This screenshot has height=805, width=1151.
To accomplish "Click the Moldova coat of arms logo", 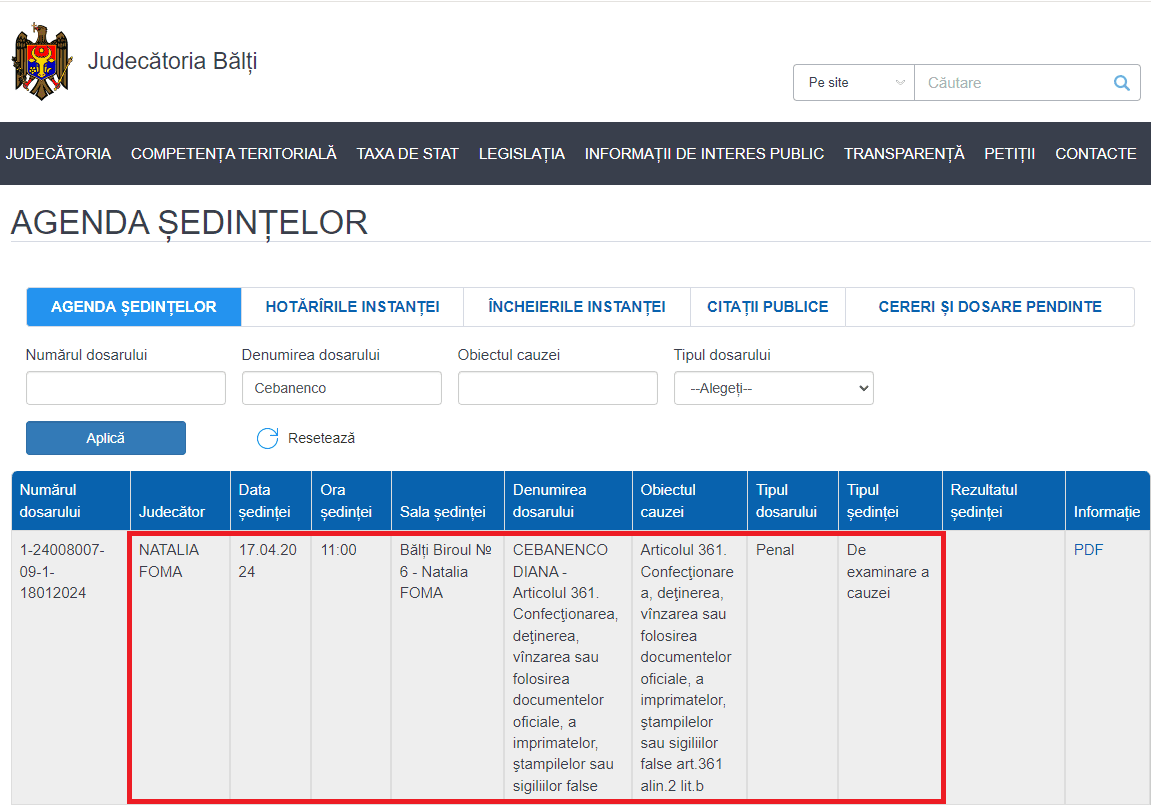I will pyautogui.click(x=42, y=62).
